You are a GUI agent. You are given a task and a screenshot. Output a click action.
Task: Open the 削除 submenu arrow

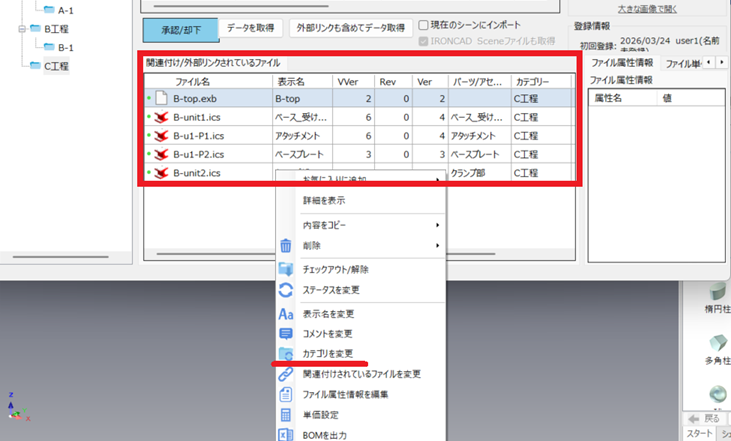click(x=437, y=246)
